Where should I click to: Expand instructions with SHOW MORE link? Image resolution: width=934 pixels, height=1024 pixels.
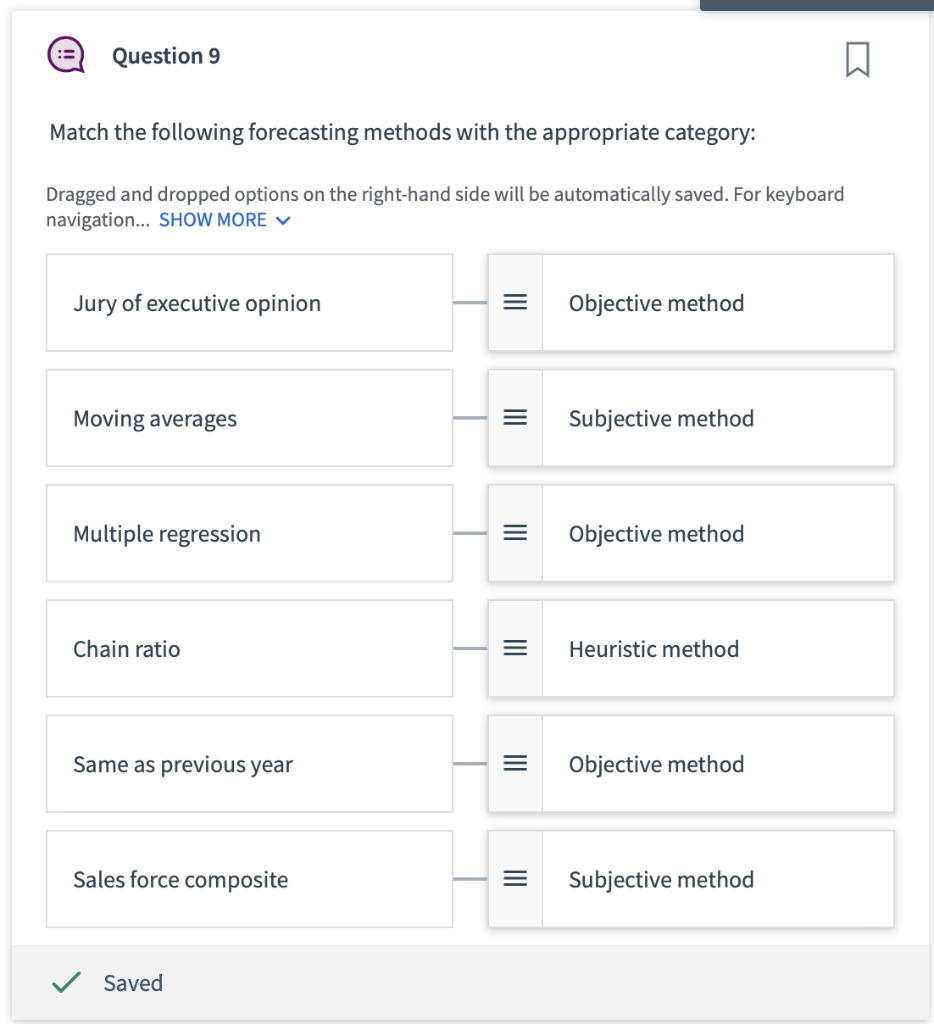tap(213, 220)
